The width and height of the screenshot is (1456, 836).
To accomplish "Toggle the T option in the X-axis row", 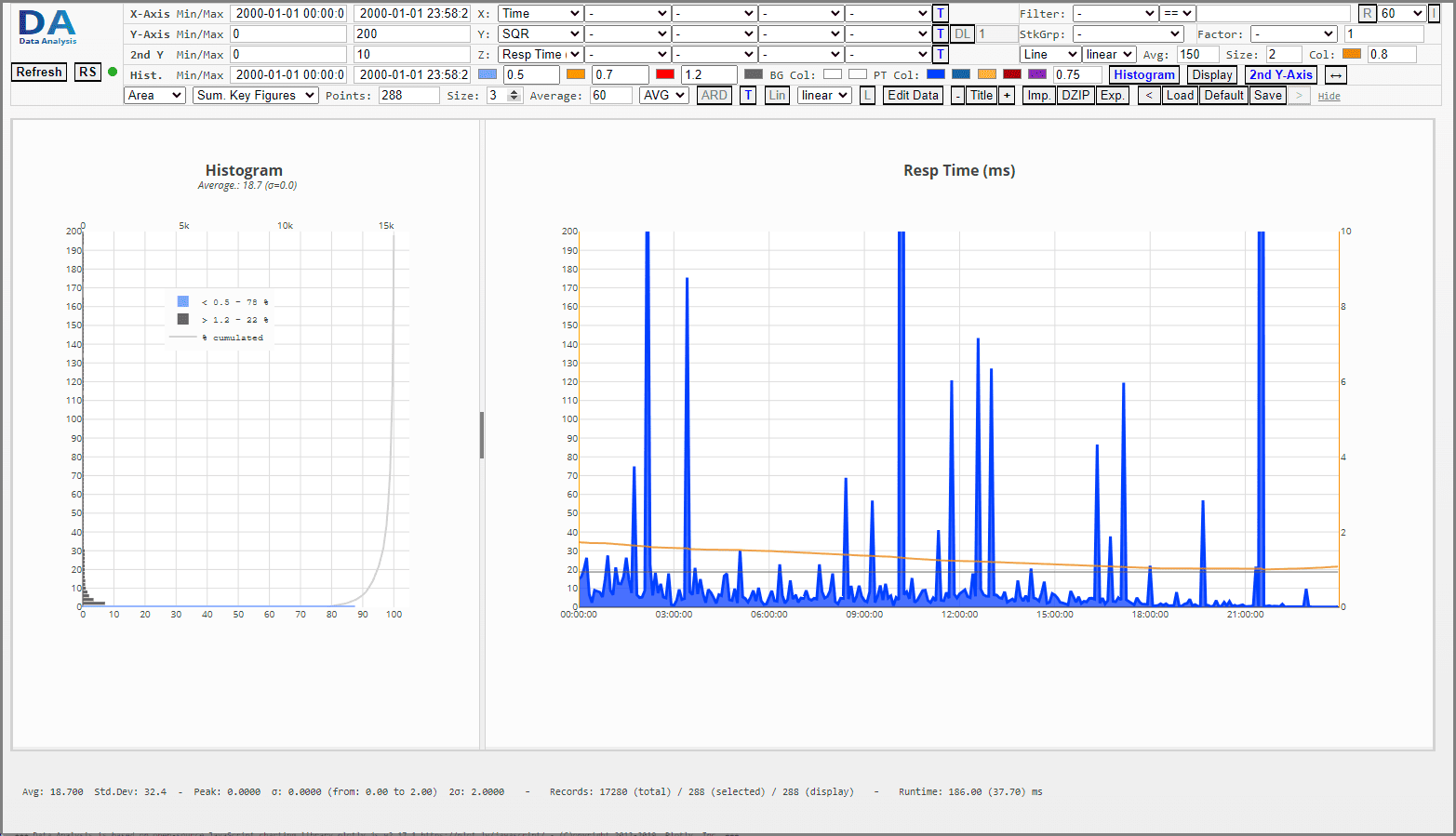I will click(x=940, y=13).
